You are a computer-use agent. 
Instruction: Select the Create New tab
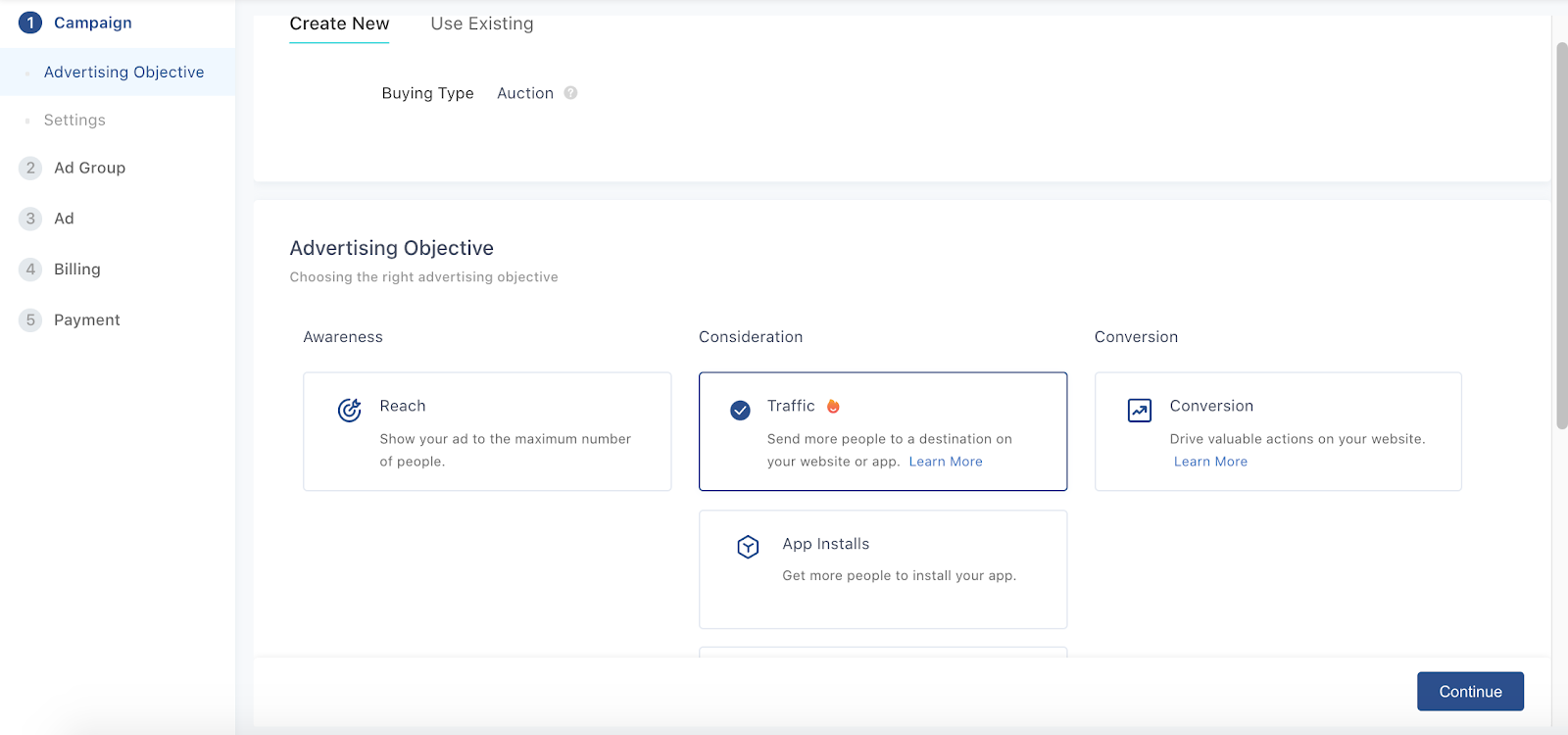click(x=339, y=24)
